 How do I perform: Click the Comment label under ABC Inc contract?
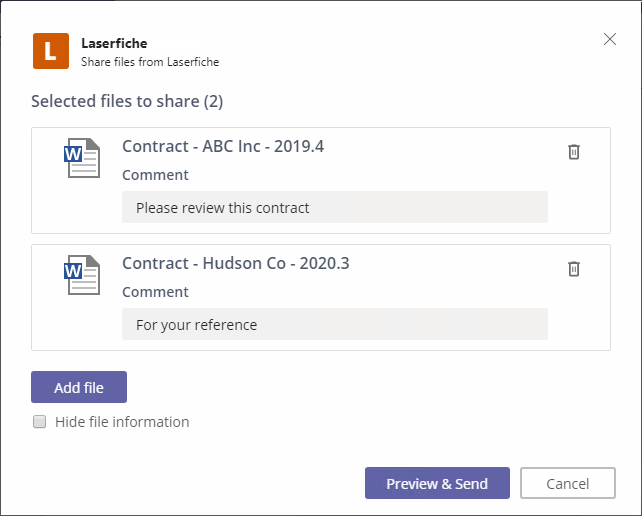(x=156, y=175)
